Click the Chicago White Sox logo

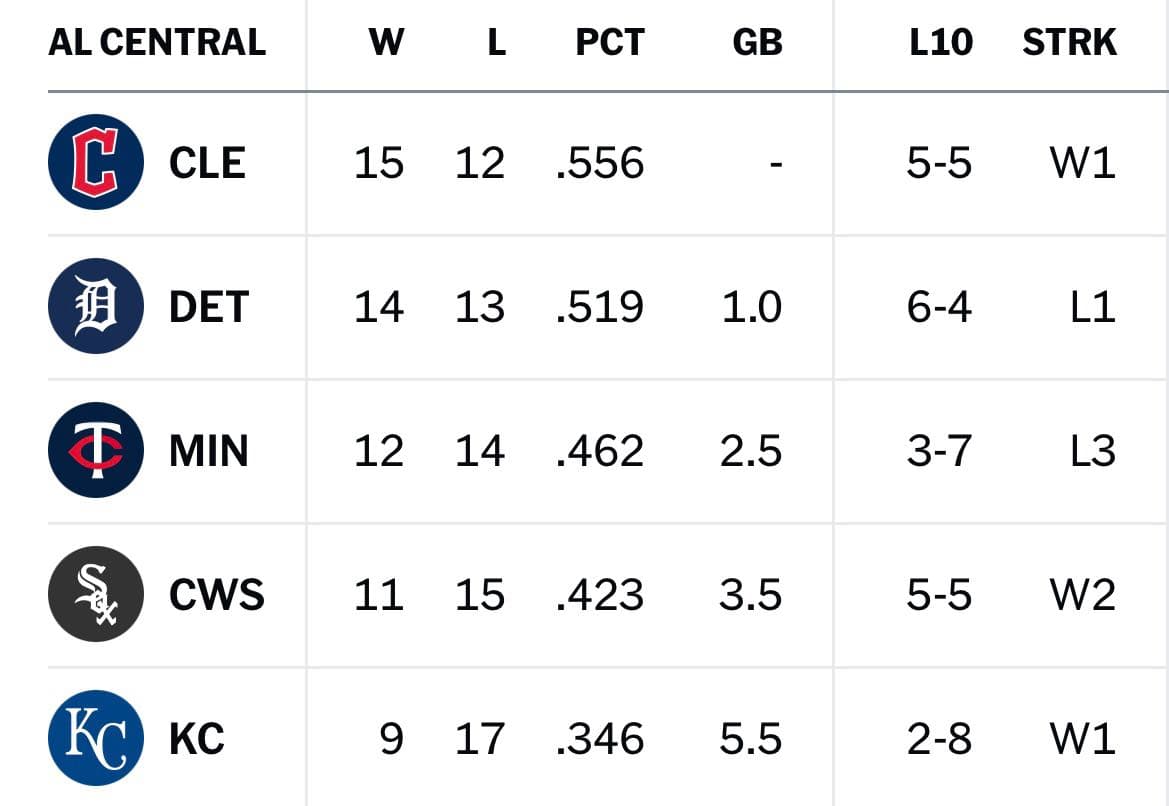pos(95,594)
